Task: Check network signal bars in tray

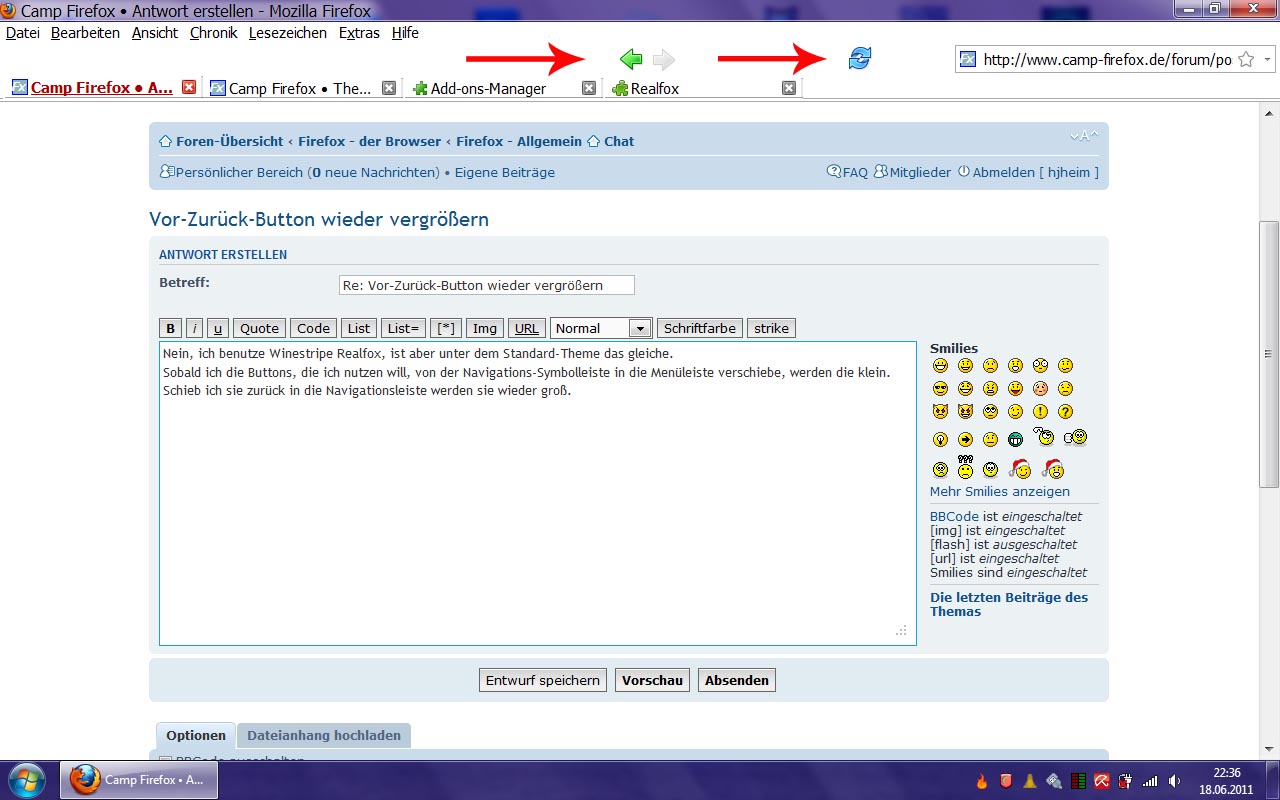Action: [x=1150, y=781]
